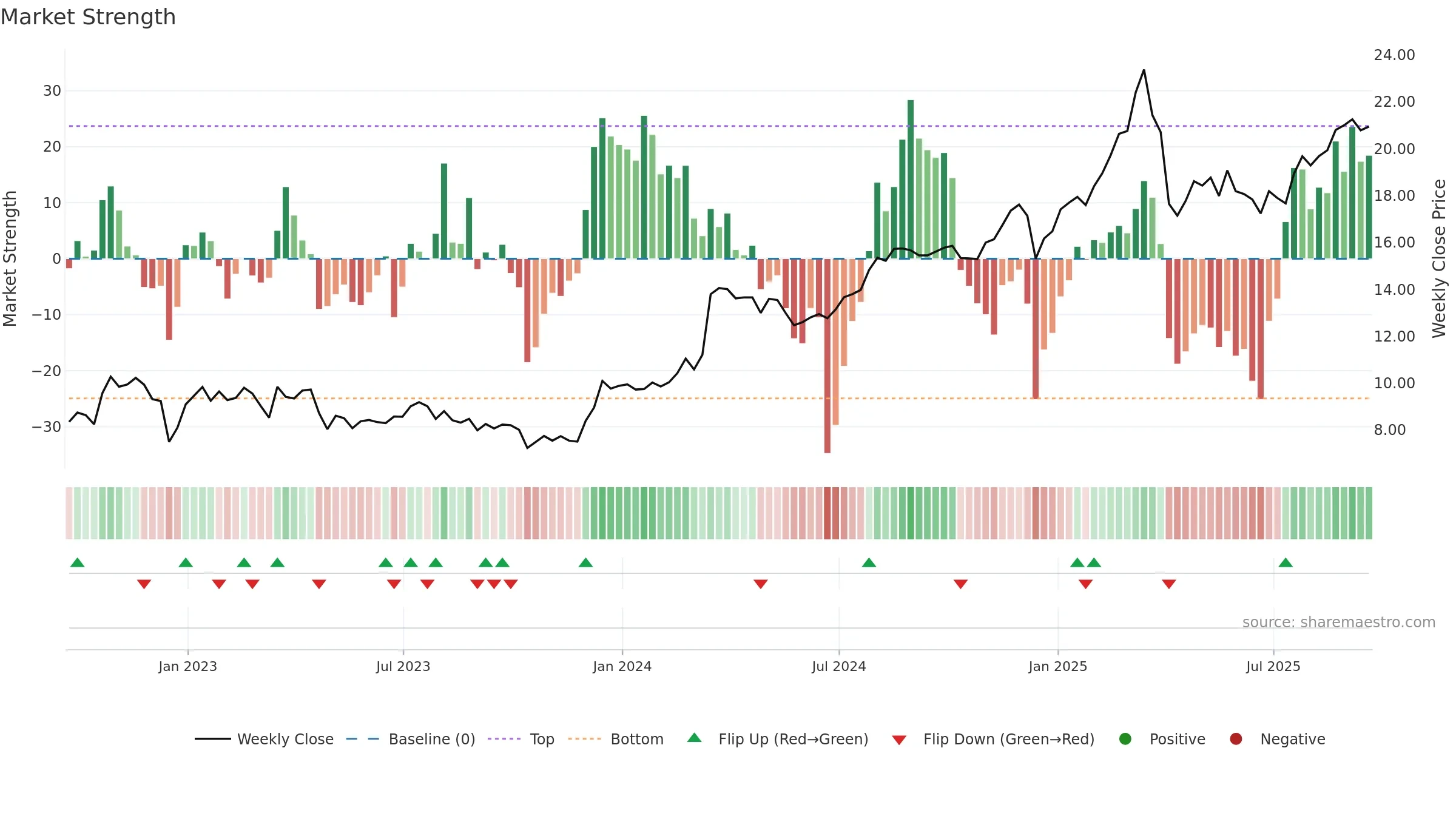
Task: Click the 22.00 price axis label
Action: 1394,101
